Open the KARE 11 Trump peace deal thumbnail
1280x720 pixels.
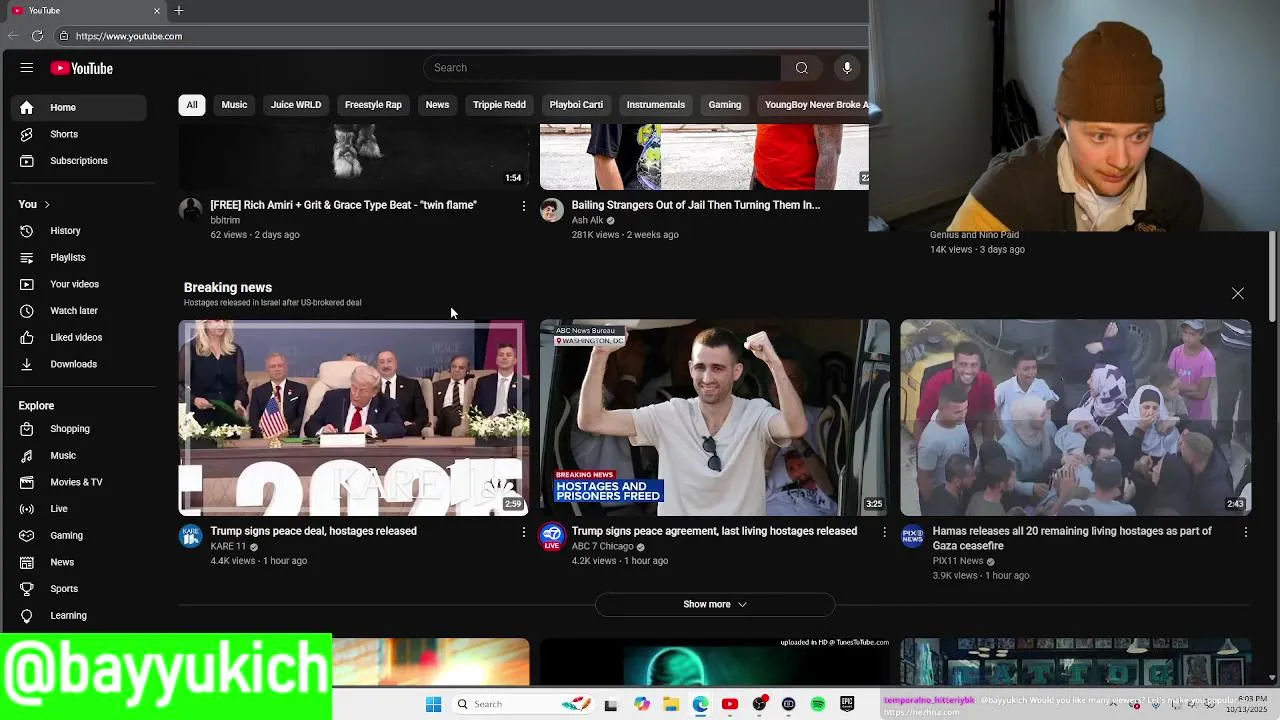(x=354, y=418)
